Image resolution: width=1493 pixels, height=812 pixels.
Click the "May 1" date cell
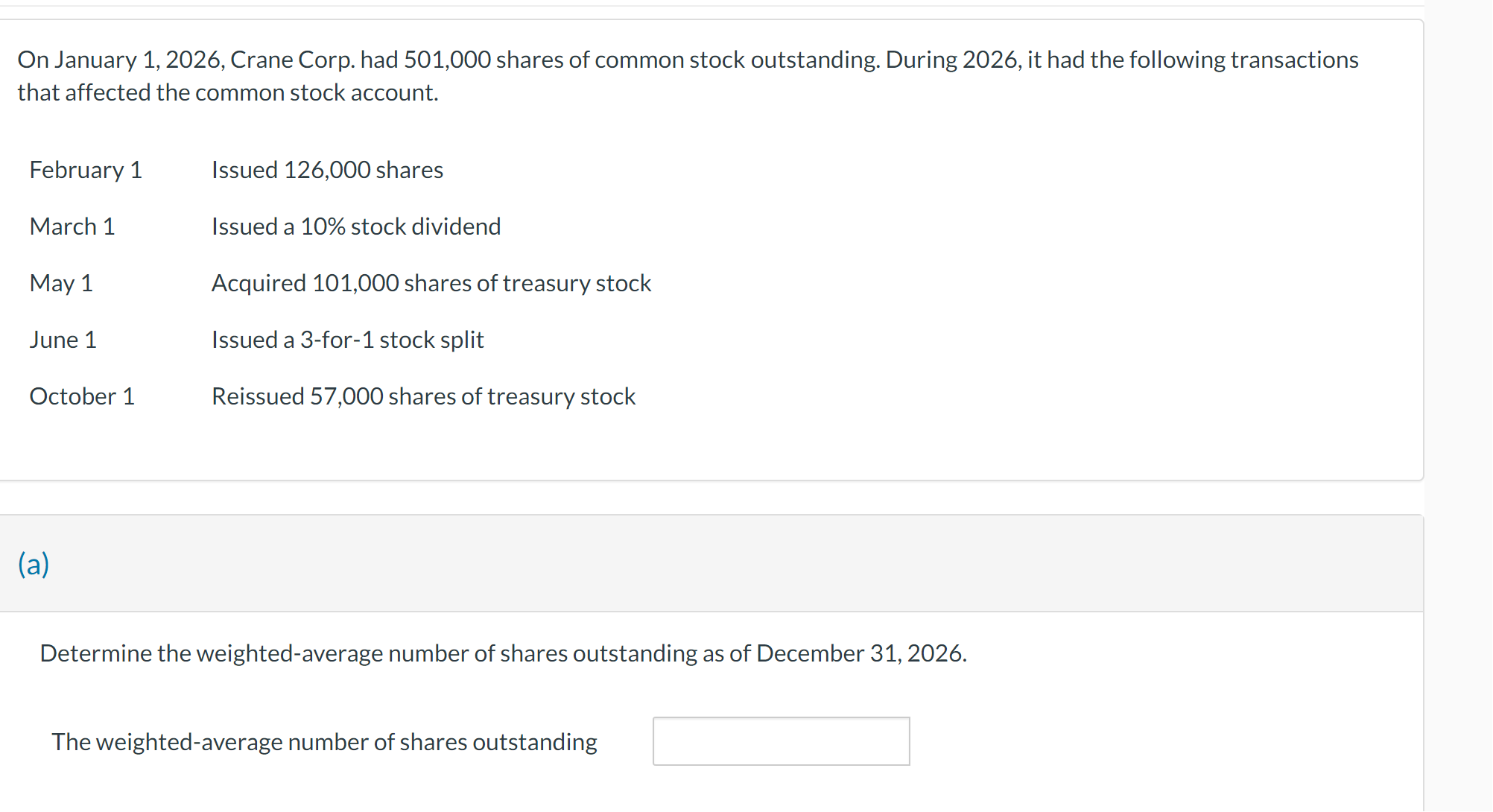click(61, 283)
